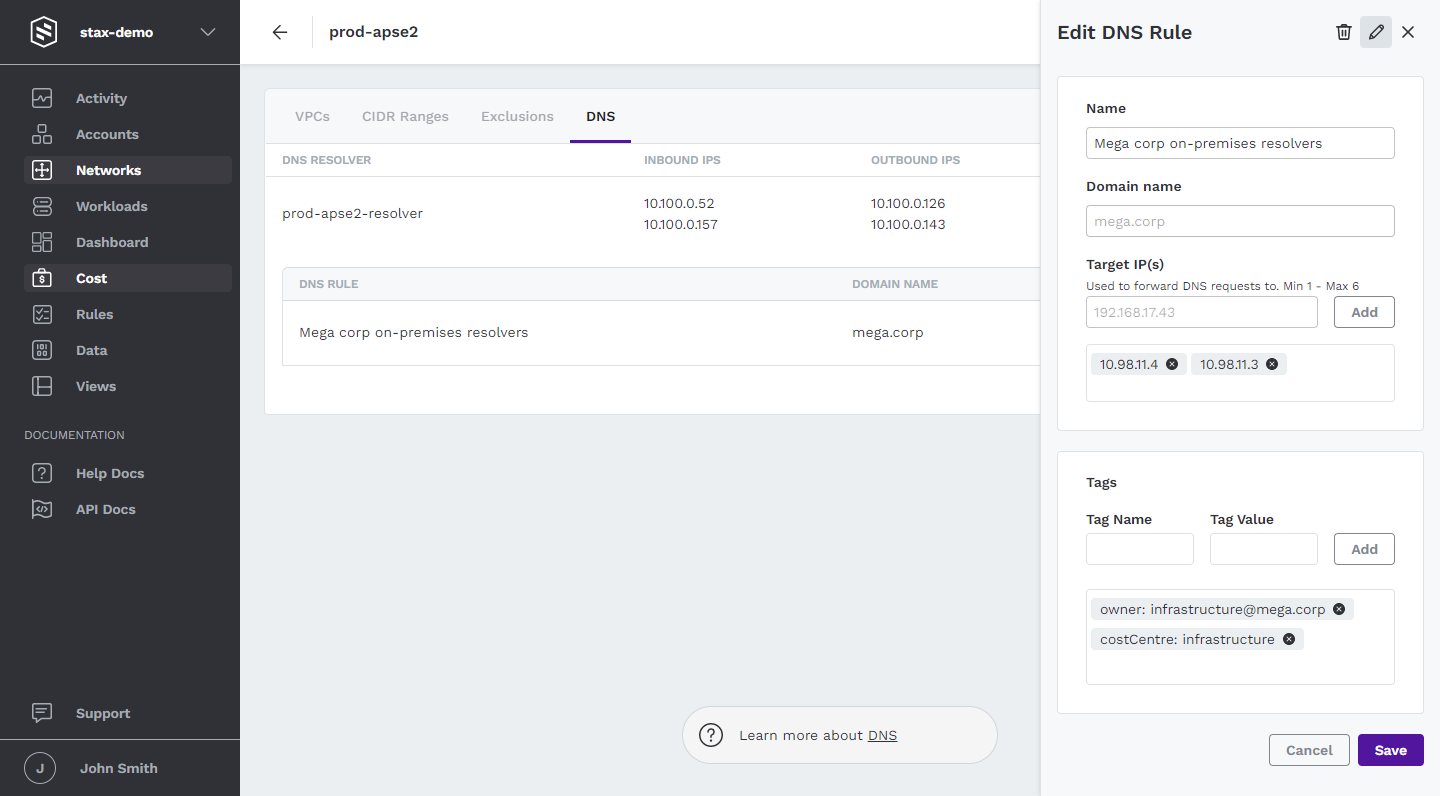Remove the owner tag

click(1339, 609)
